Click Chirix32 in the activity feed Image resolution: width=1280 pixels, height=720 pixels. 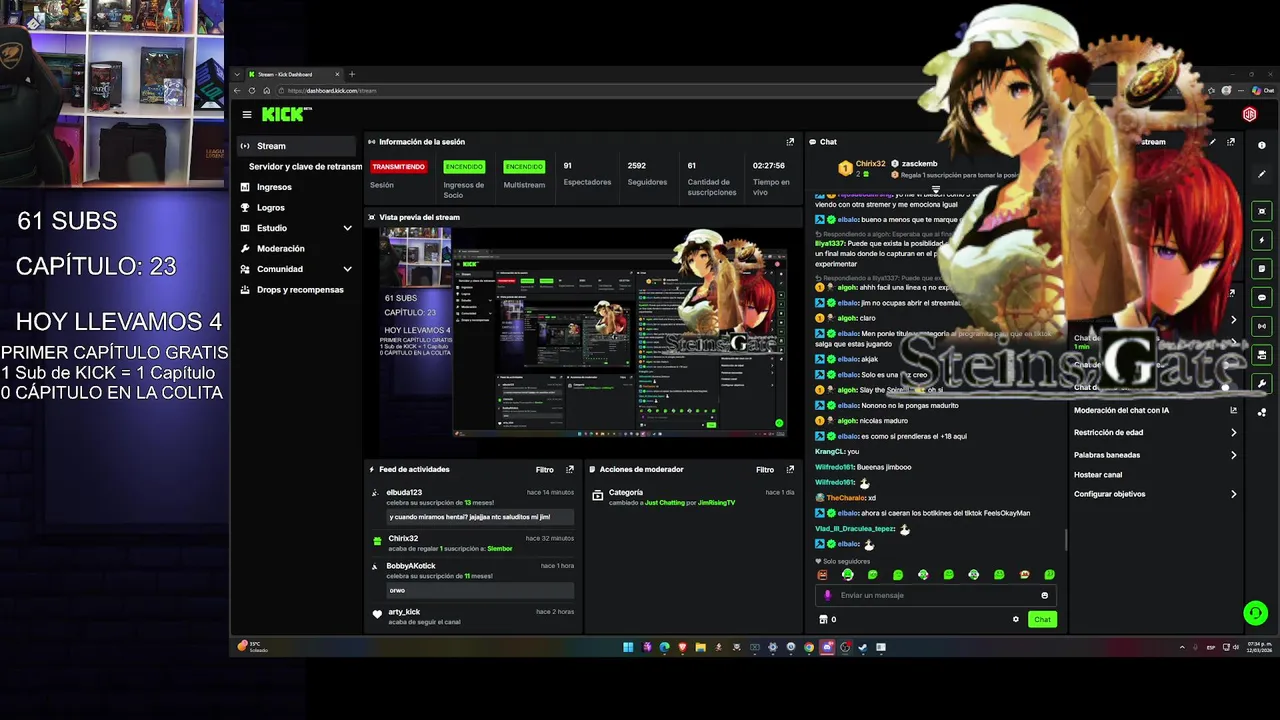(403, 538)
